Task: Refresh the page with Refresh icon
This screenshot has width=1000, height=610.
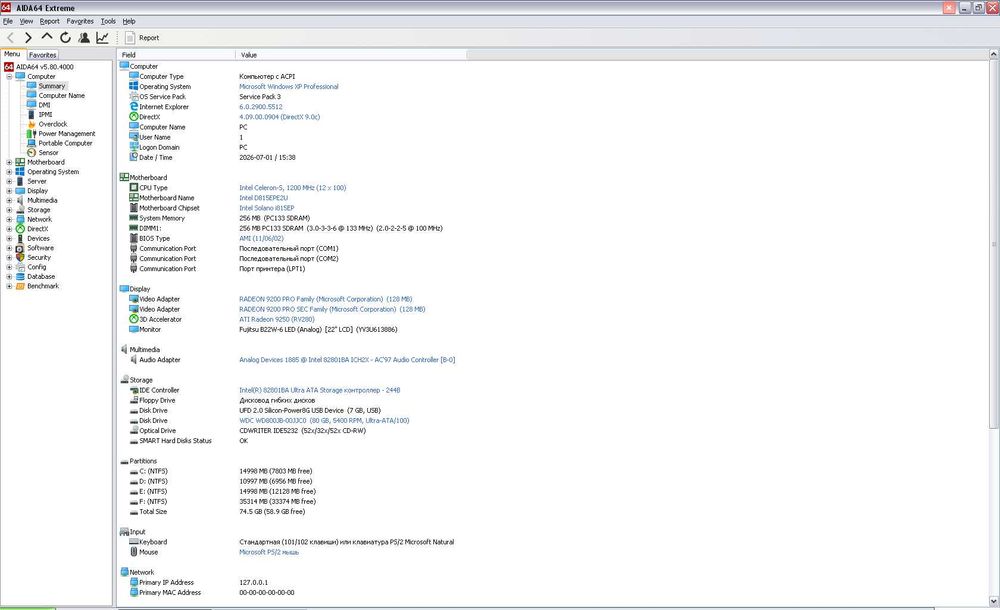Action: 65,38
